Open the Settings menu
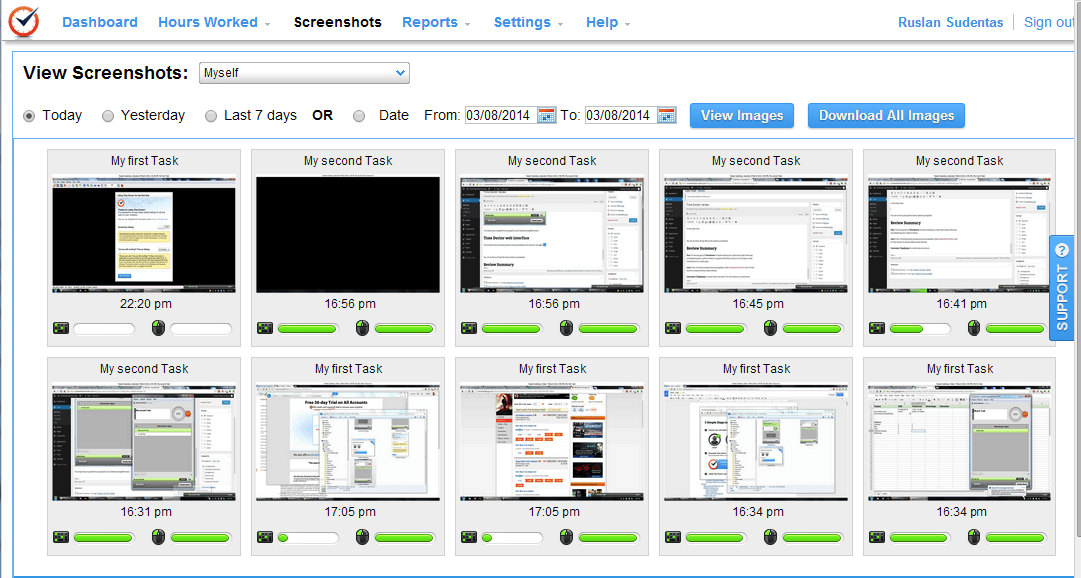The height and width of the screenshot is (578, 1081). [521, 22]
